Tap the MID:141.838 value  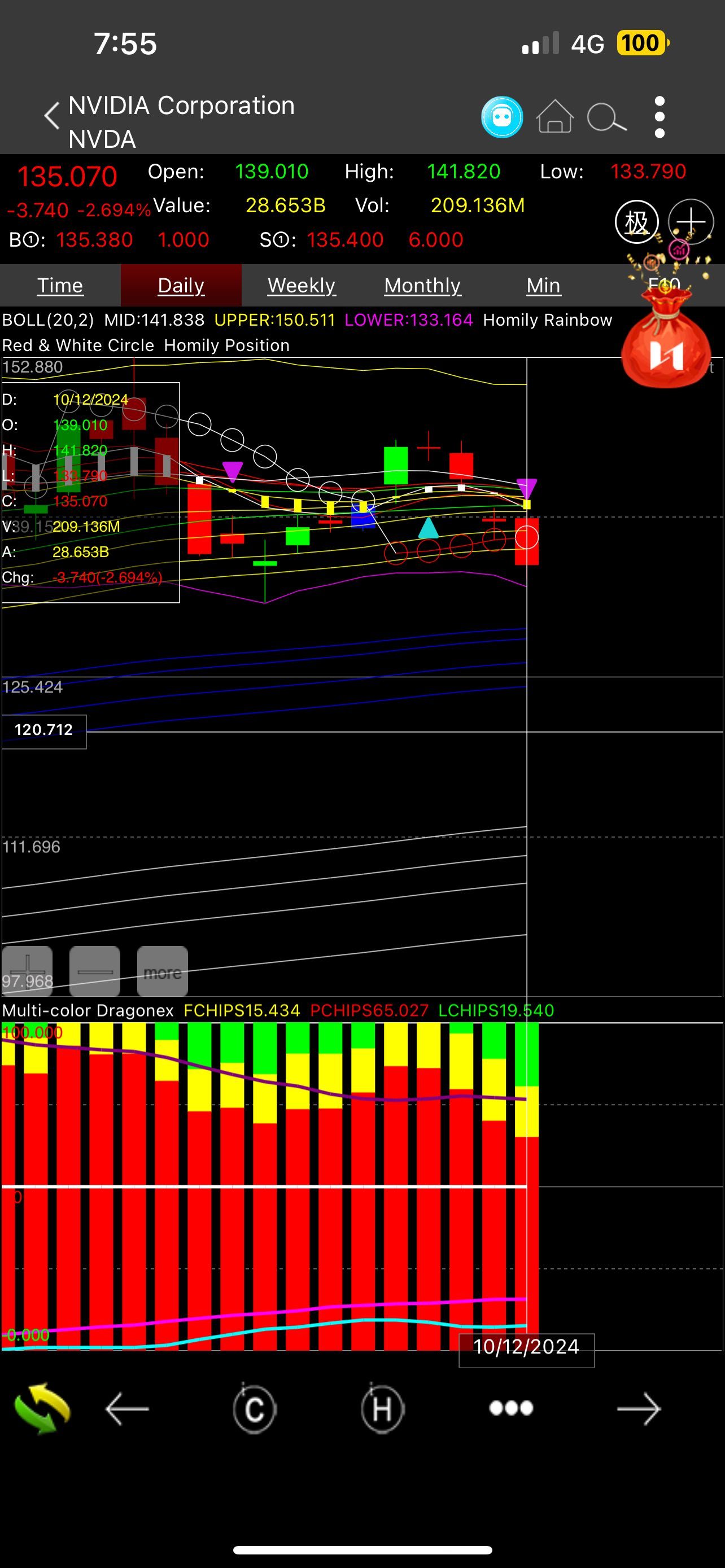click(154, 320)
